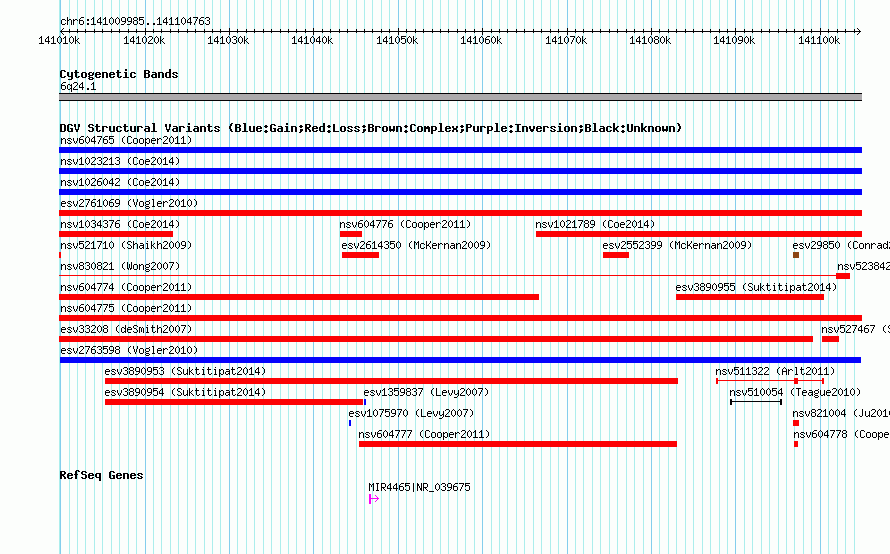This screenshot has height=554, width=890.
Task: Select the Cytogenetic Bands track title
Action: click(119, 74)
